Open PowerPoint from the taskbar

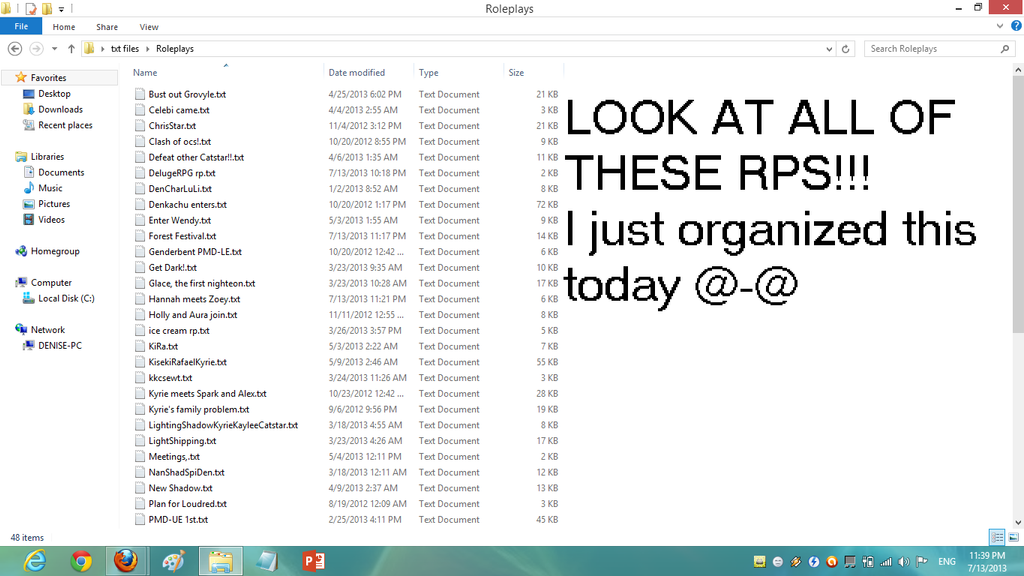314,561
